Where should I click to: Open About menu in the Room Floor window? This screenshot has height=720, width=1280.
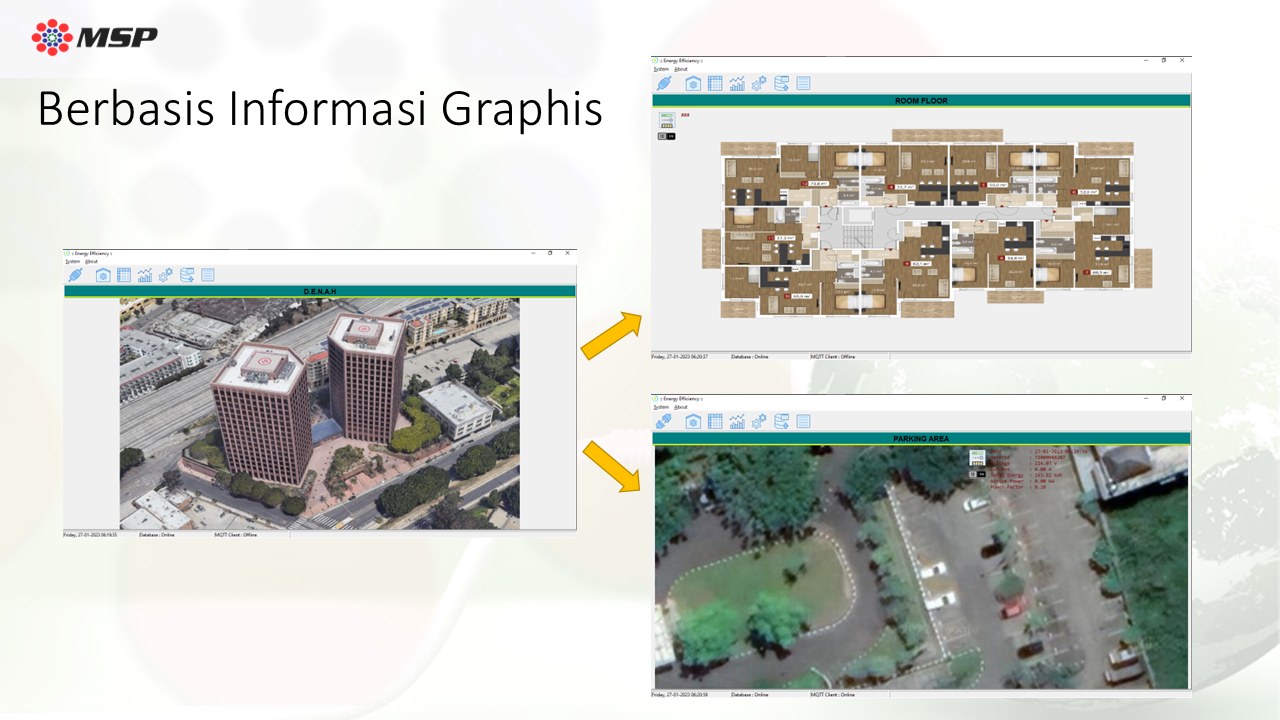click(x=681, y=69)
